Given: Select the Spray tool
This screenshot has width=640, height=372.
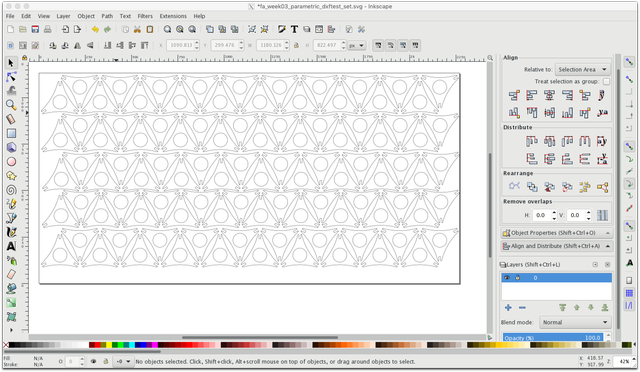Looking at the screenshot, I should tap(11, 261).
